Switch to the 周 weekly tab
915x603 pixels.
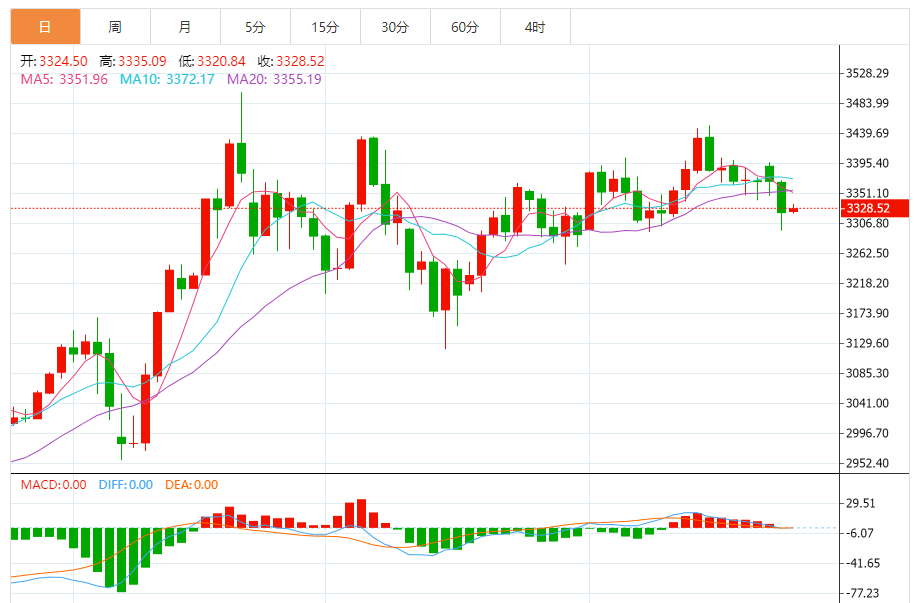116,27
